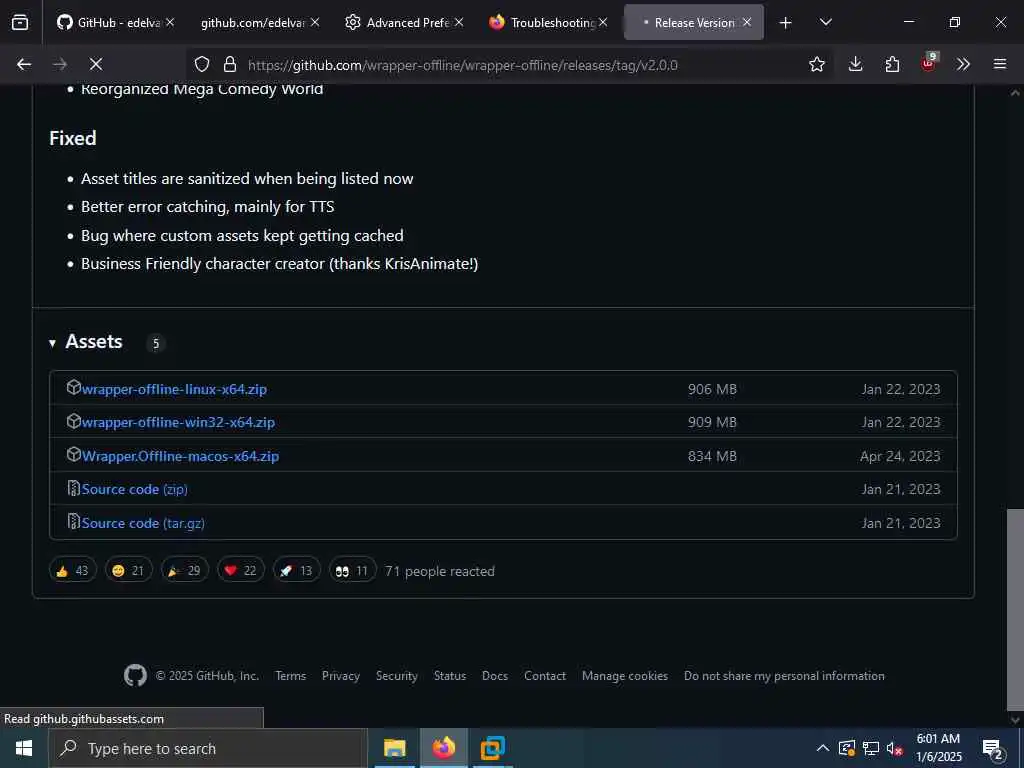View site info via the padlock icon
Screen dimensions: 1024x768
(230, 64)
